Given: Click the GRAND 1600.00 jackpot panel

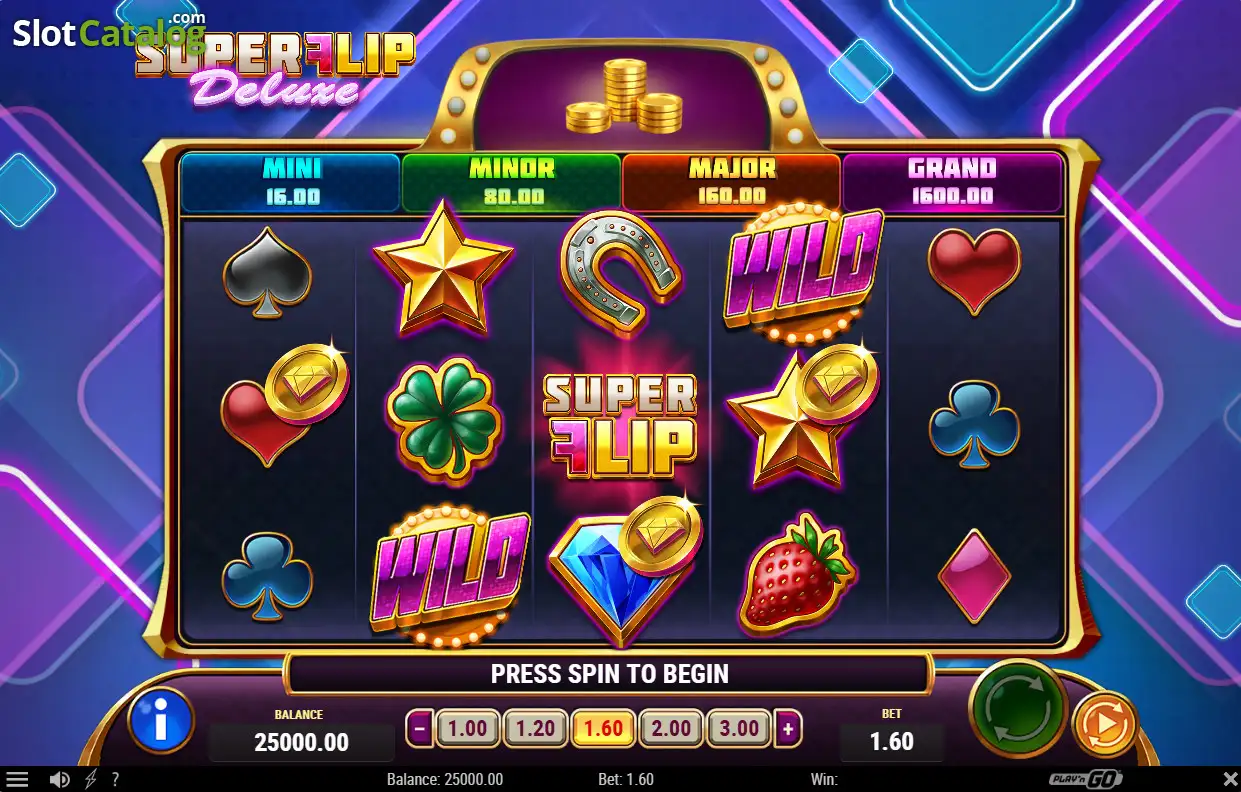Looking at the screenshot, I should click(952, 182).
